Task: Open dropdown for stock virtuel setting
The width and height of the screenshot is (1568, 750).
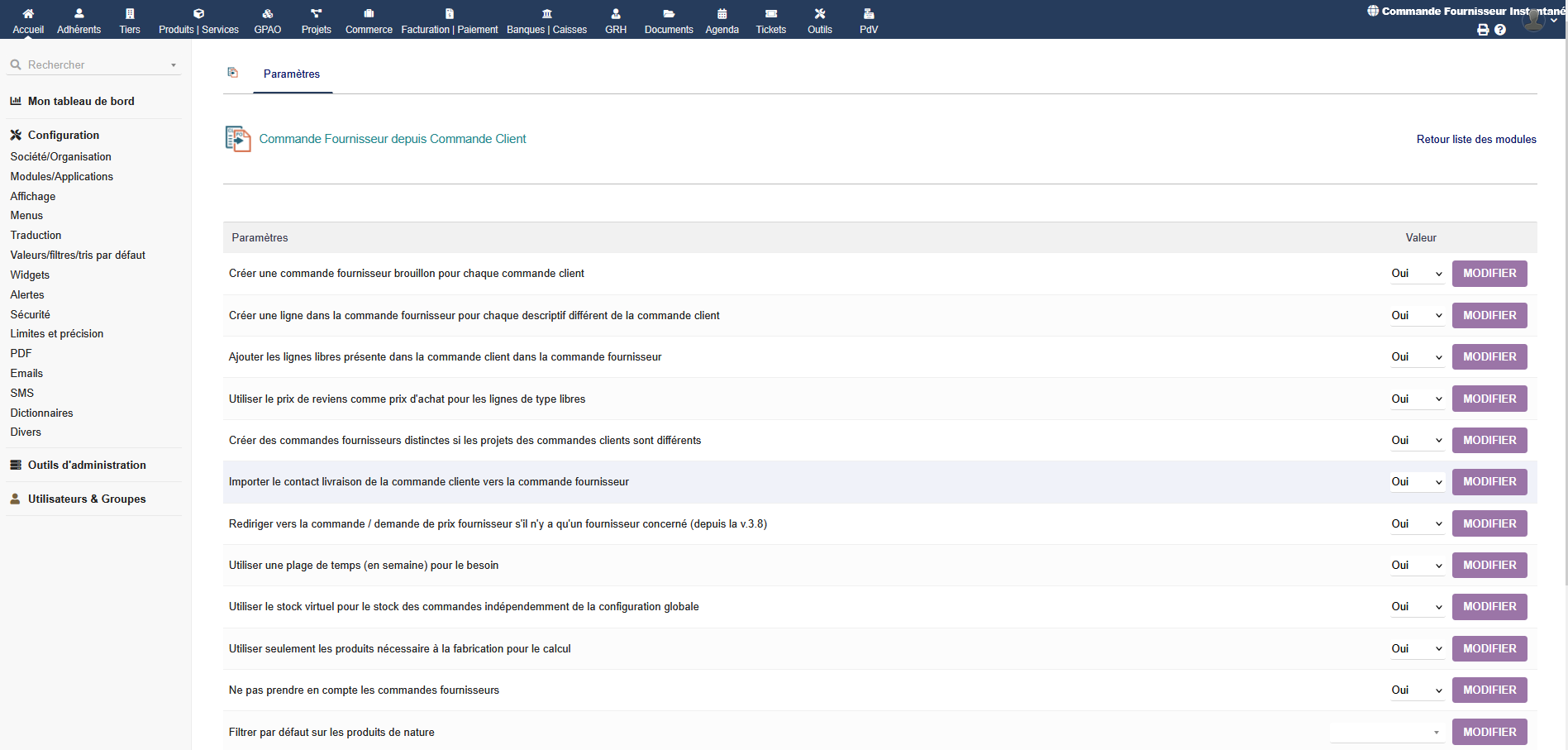Action: [1416, 607]
